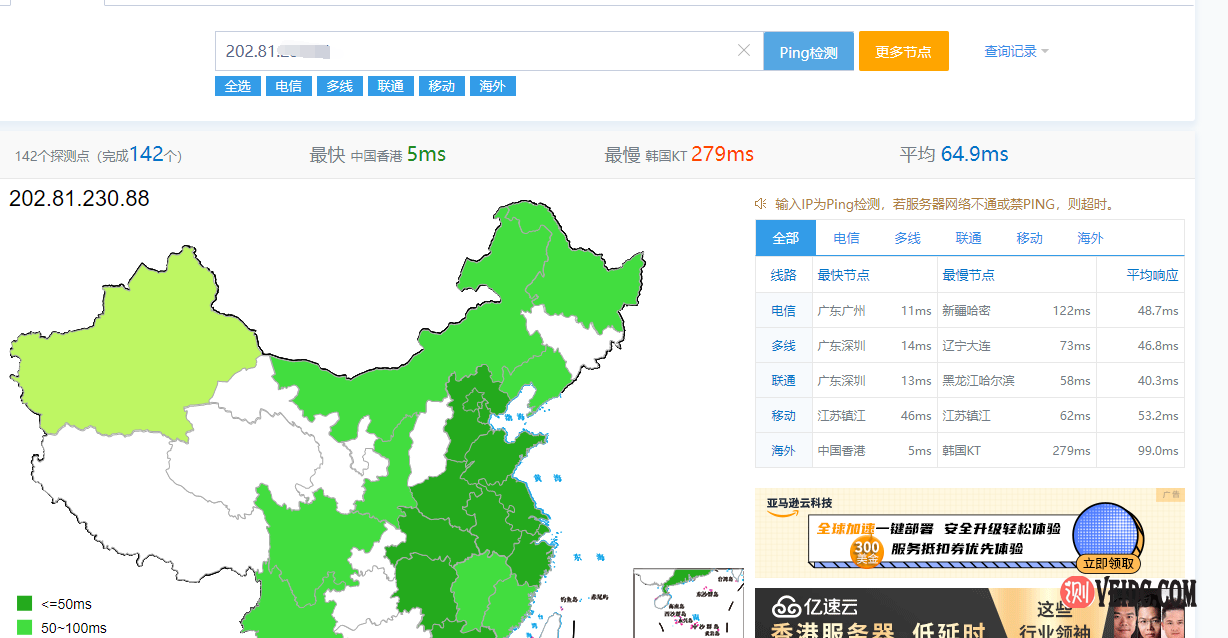Click the 50~100ms legend color swatch

click(x=25, y=628)
